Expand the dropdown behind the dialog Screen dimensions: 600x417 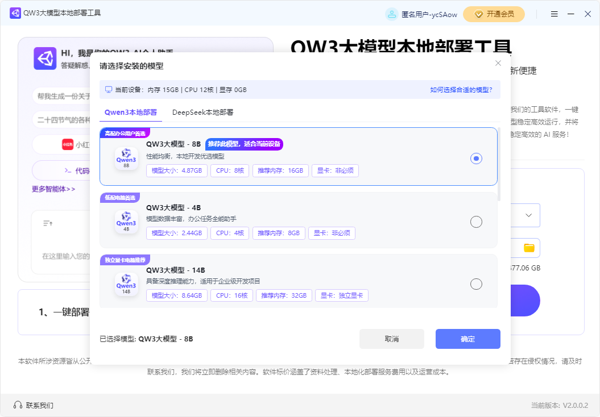click(529, 215)
